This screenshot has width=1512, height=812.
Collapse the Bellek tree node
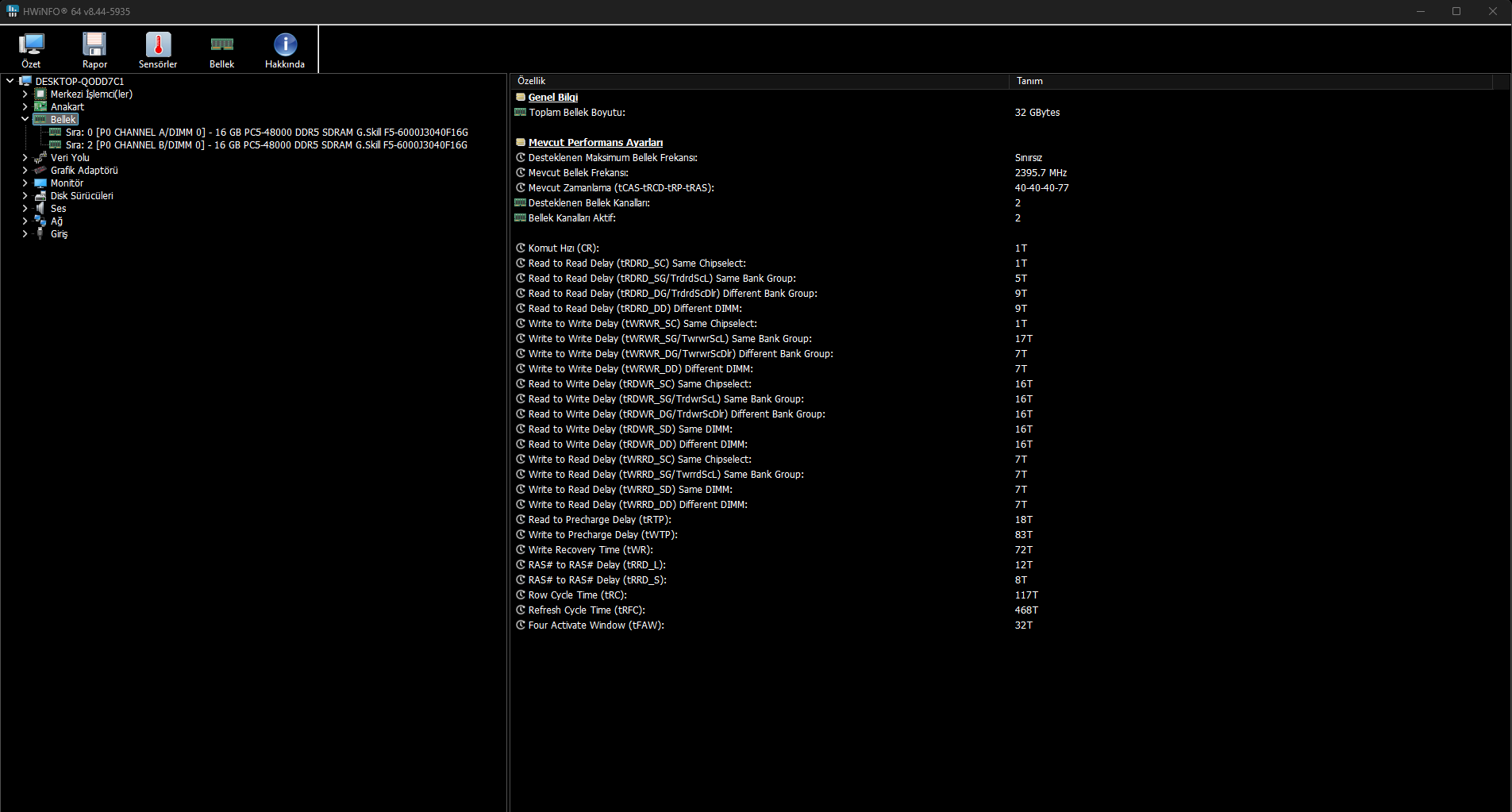click(x=25, y=119)
